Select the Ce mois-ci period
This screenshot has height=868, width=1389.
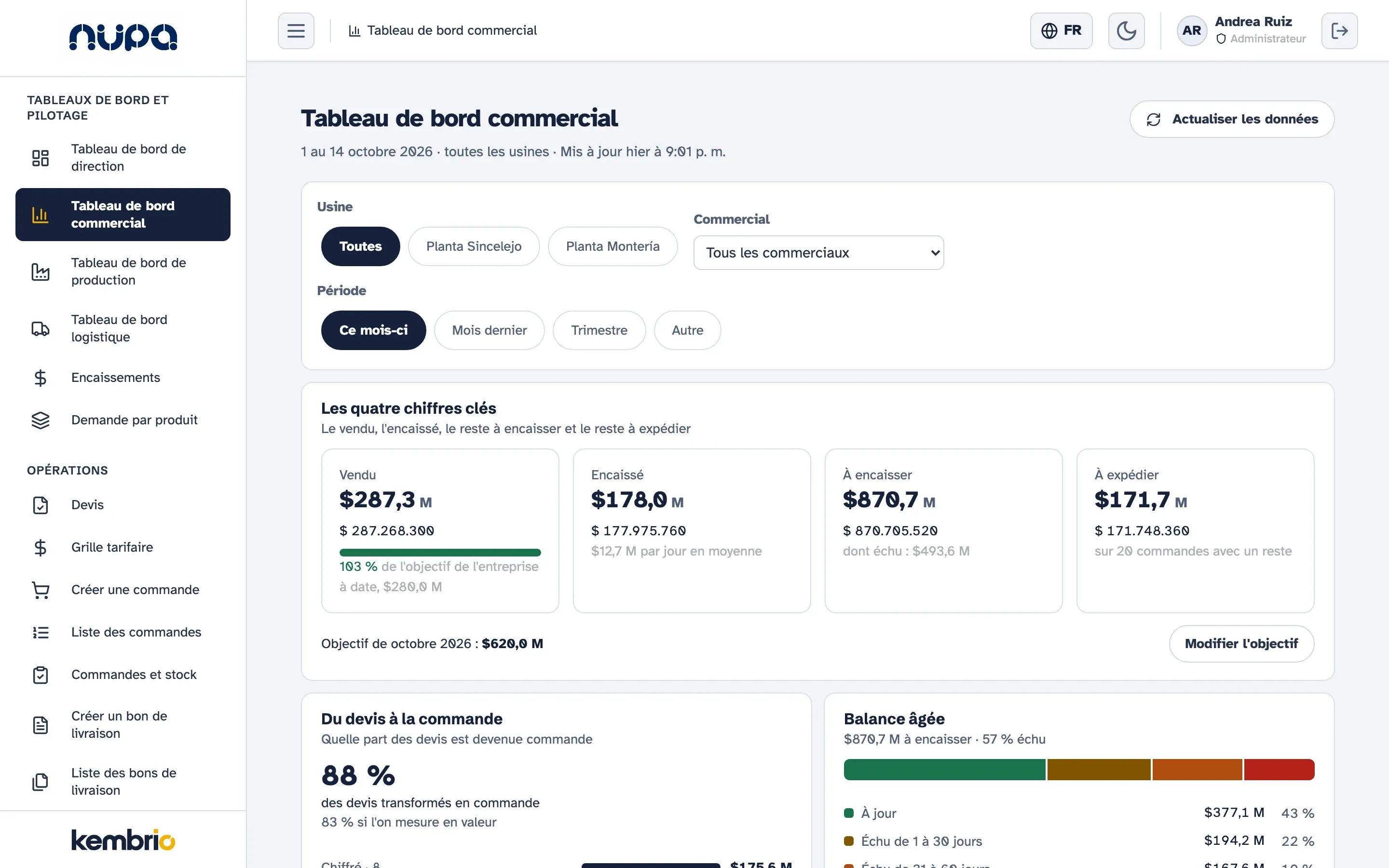click(373, 330)
